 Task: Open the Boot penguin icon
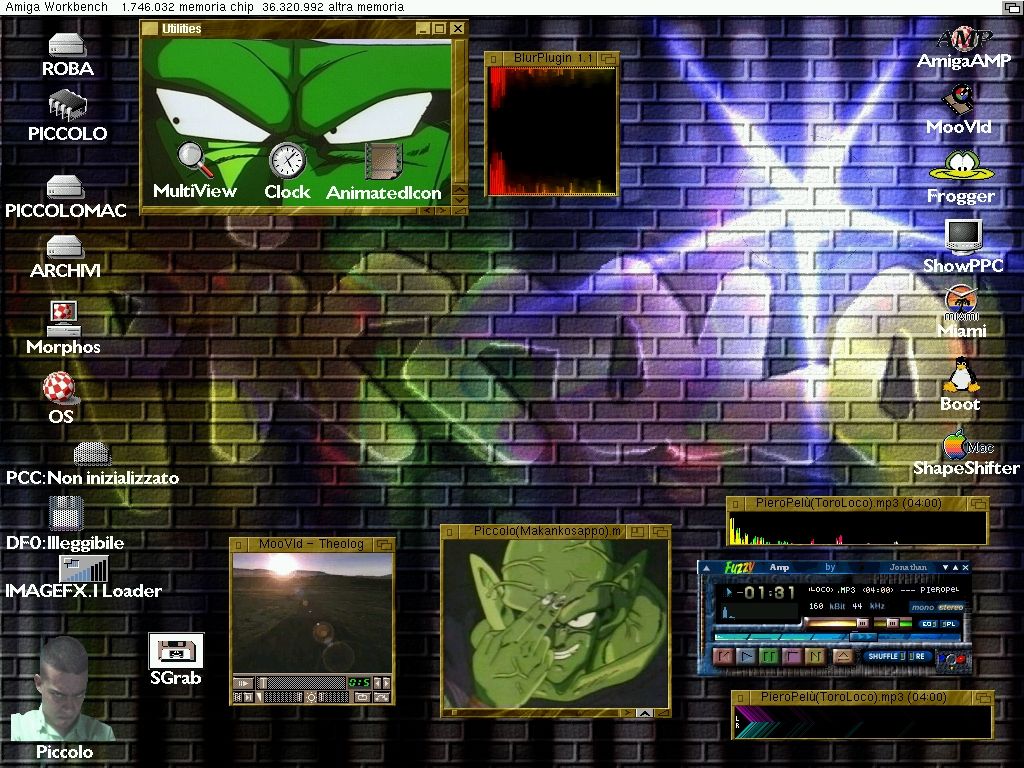tap(960, 385)
